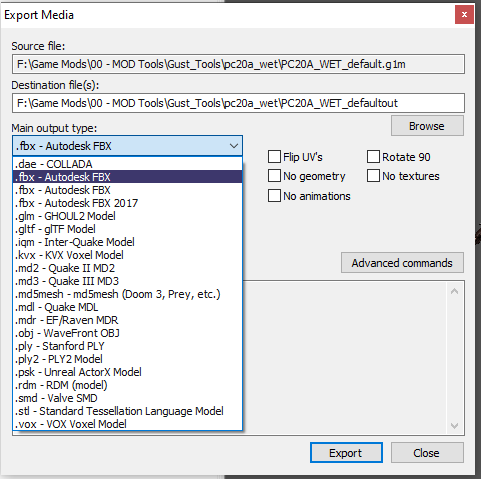This screenshot has width=481, height=479.
Task: Select .mdr - EF/Raven MDR
Action: tap(127, 320)
